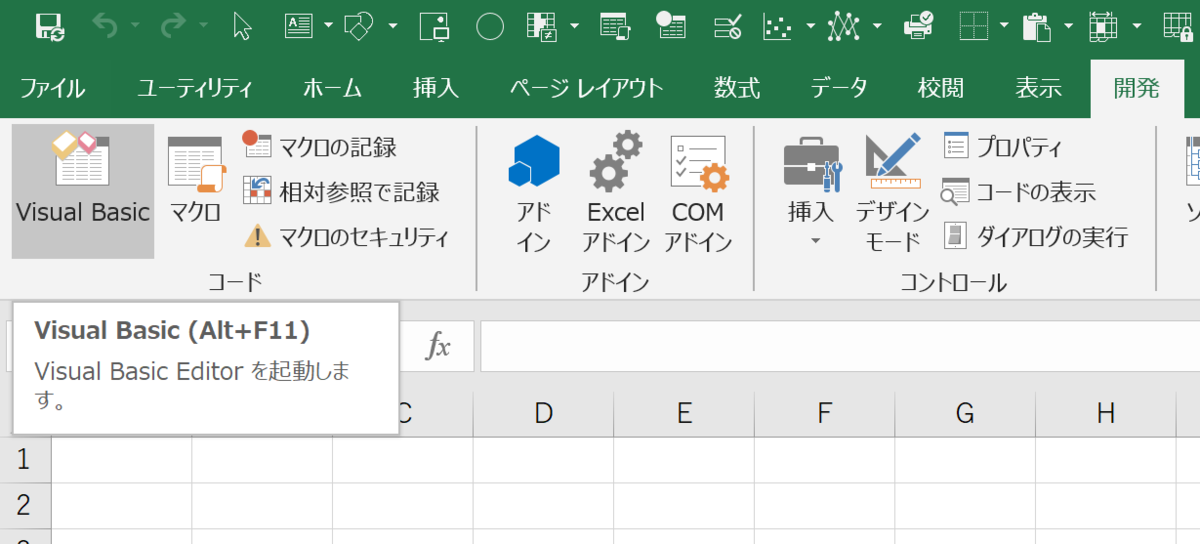This screenshot has height=544, width=1200.
Task: Expand the paste clipboard dropdown arrow
Action: (x=1069, y=26)
